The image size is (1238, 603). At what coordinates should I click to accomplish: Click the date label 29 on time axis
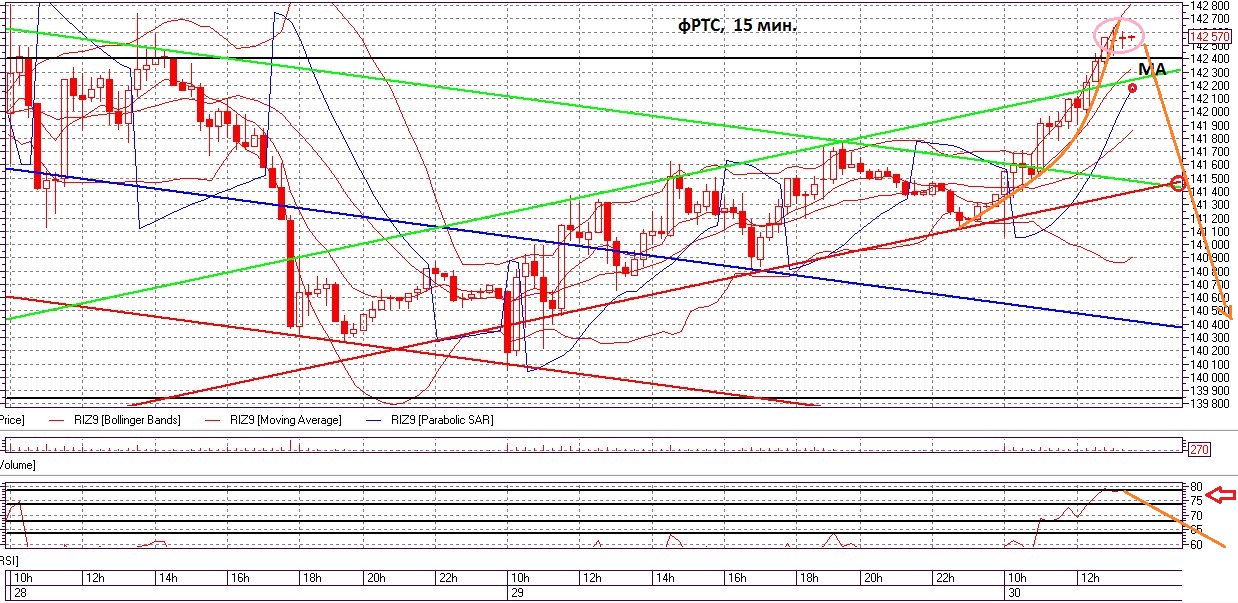(x=517, y=593)
